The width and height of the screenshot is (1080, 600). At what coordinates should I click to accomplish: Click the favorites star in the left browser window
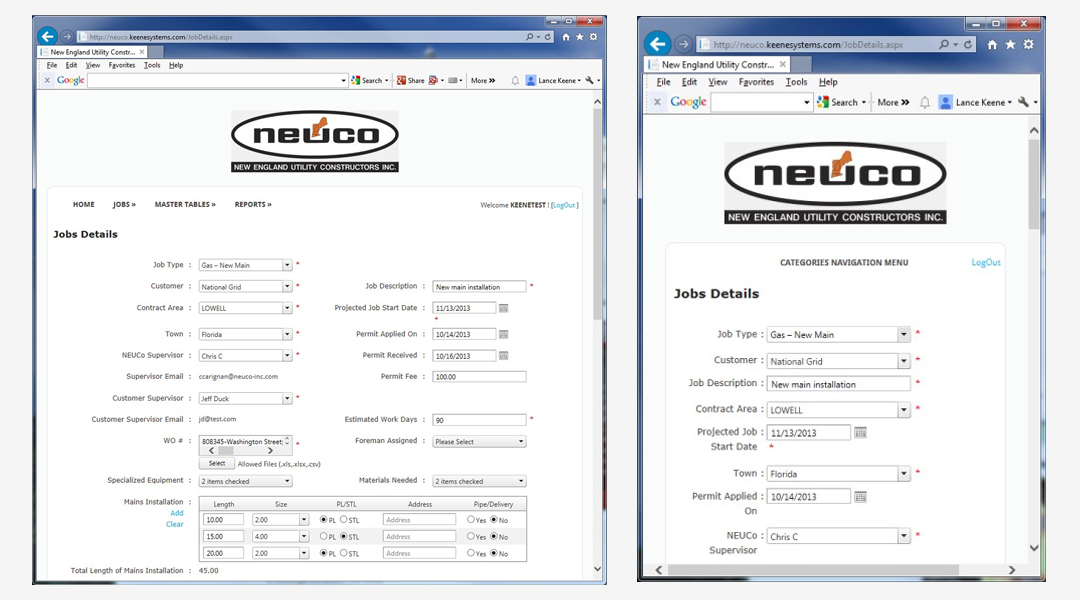(x=580, y=36)
